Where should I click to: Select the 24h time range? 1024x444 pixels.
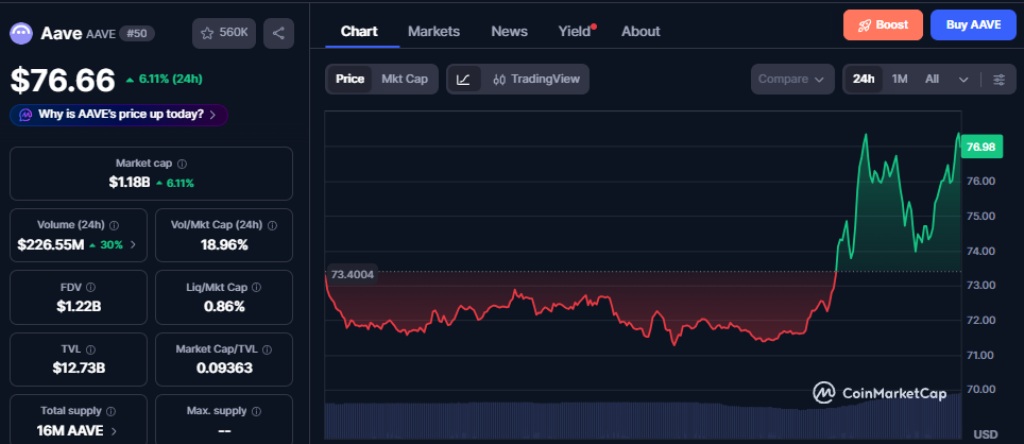[863, 79]
